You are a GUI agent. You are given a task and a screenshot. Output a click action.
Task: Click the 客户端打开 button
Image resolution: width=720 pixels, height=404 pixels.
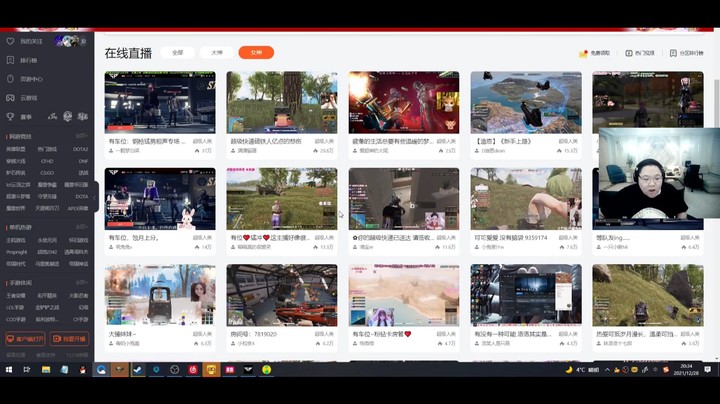[x=25, y=339]
